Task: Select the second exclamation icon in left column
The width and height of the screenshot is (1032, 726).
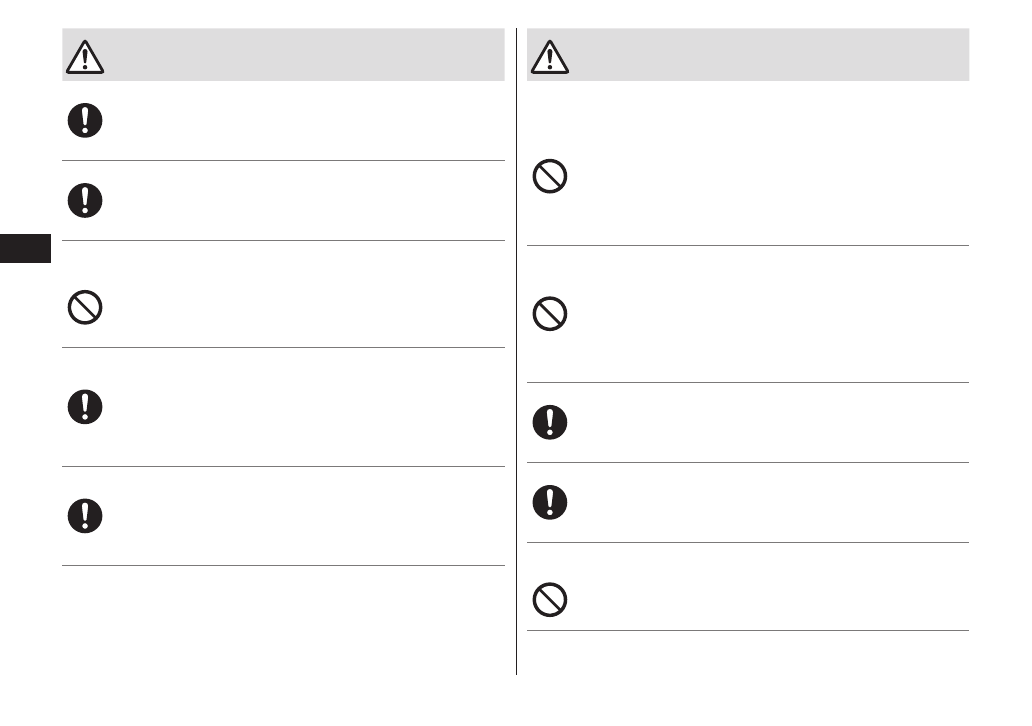Action: pyautogui.click(x=85, y=200)
